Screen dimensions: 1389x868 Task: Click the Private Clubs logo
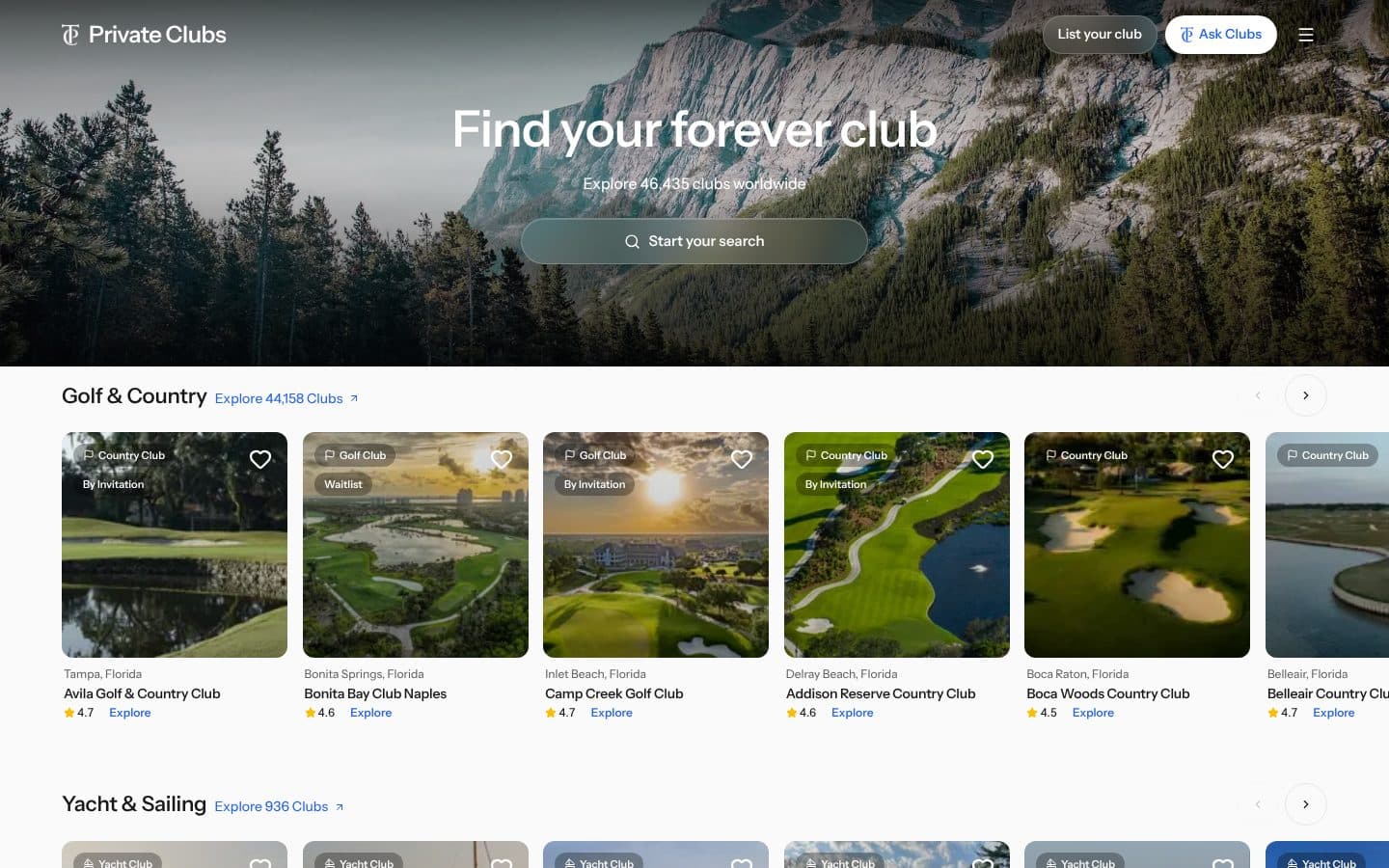[144, 35]
